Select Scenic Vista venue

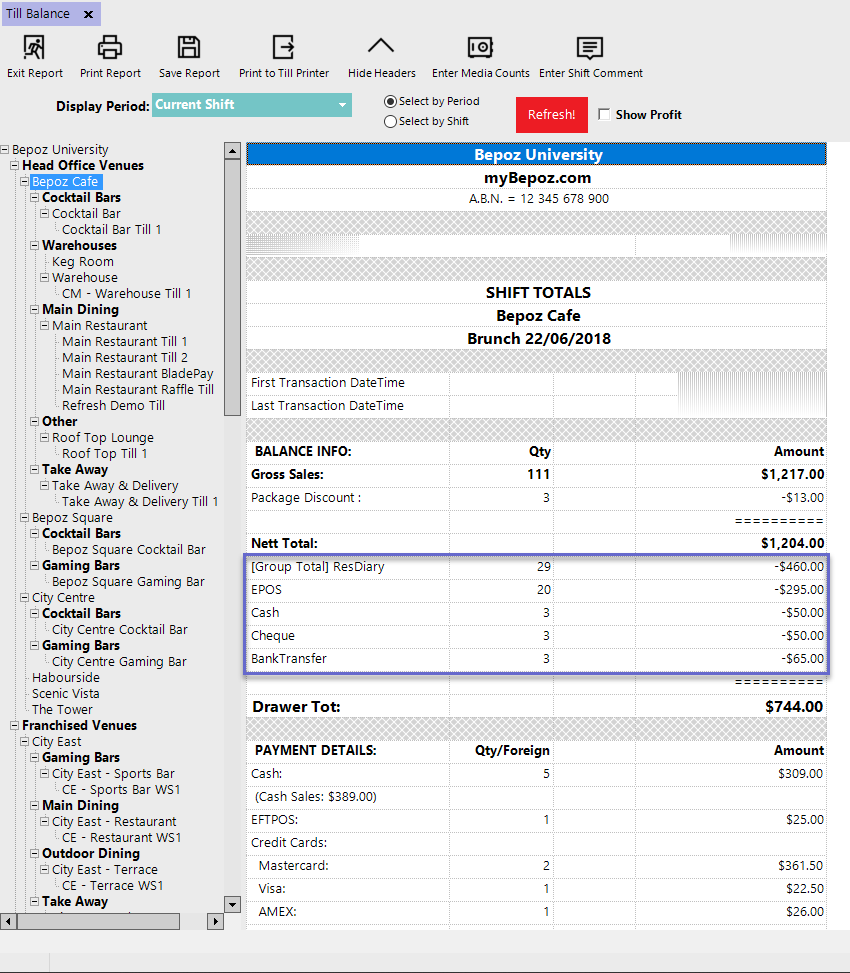point(66,694)
